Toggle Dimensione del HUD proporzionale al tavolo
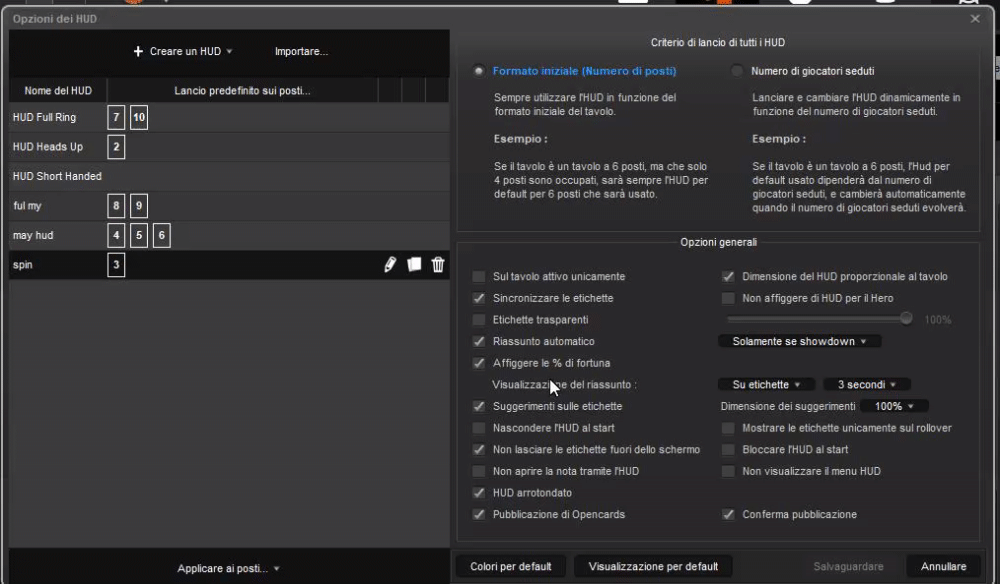The height and width of the screenshot is (584, 1000). click(728, 276)
